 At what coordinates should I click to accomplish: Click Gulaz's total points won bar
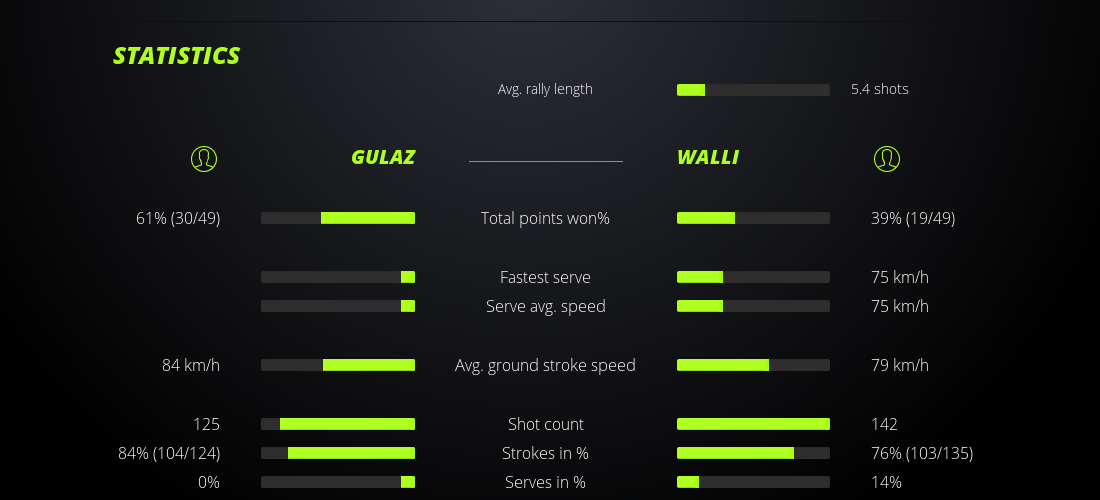pyautogui.click(x=338, y=218)
